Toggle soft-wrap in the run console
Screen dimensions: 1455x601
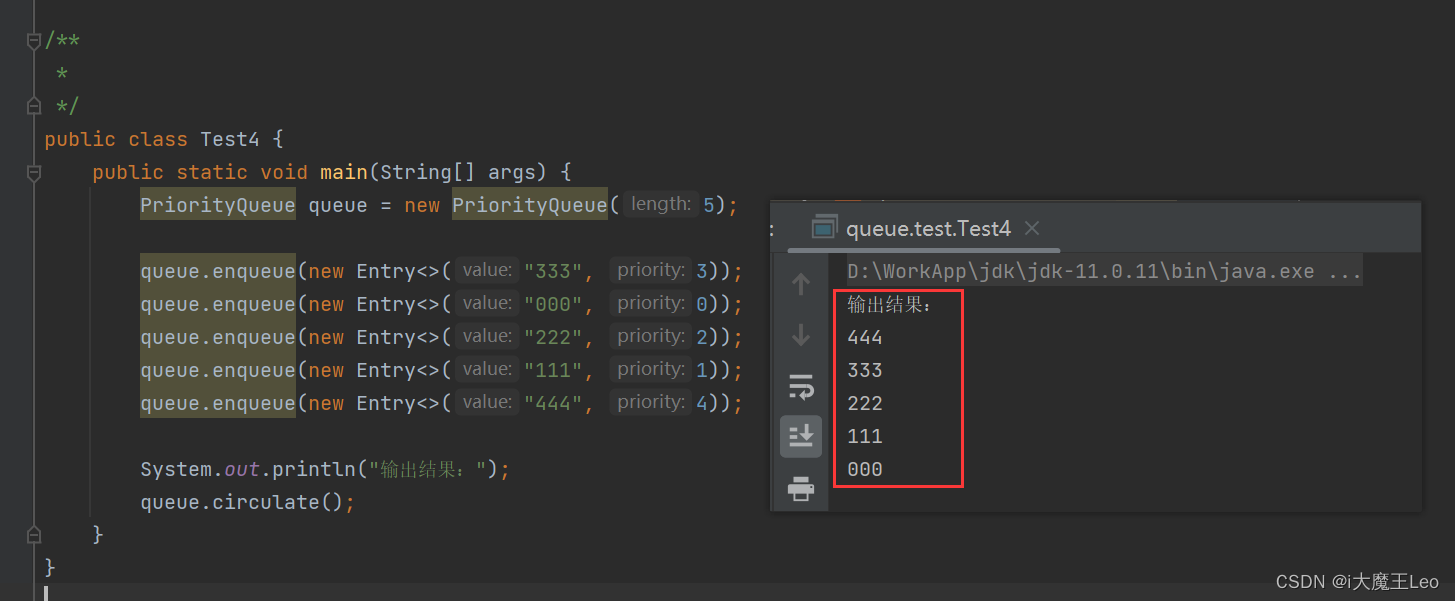point(801,385)
